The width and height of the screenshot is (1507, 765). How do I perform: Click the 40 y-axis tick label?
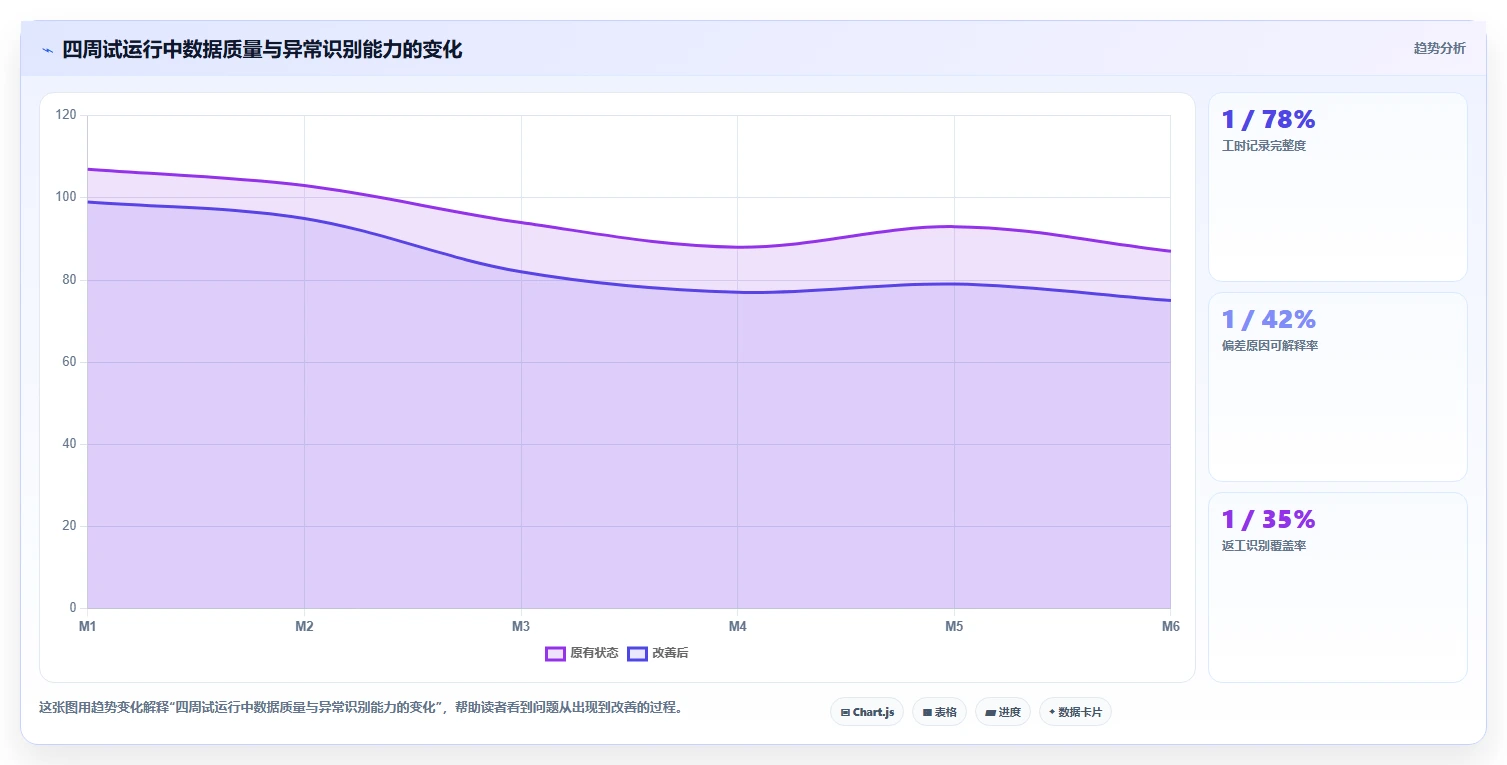click(70, 444)
